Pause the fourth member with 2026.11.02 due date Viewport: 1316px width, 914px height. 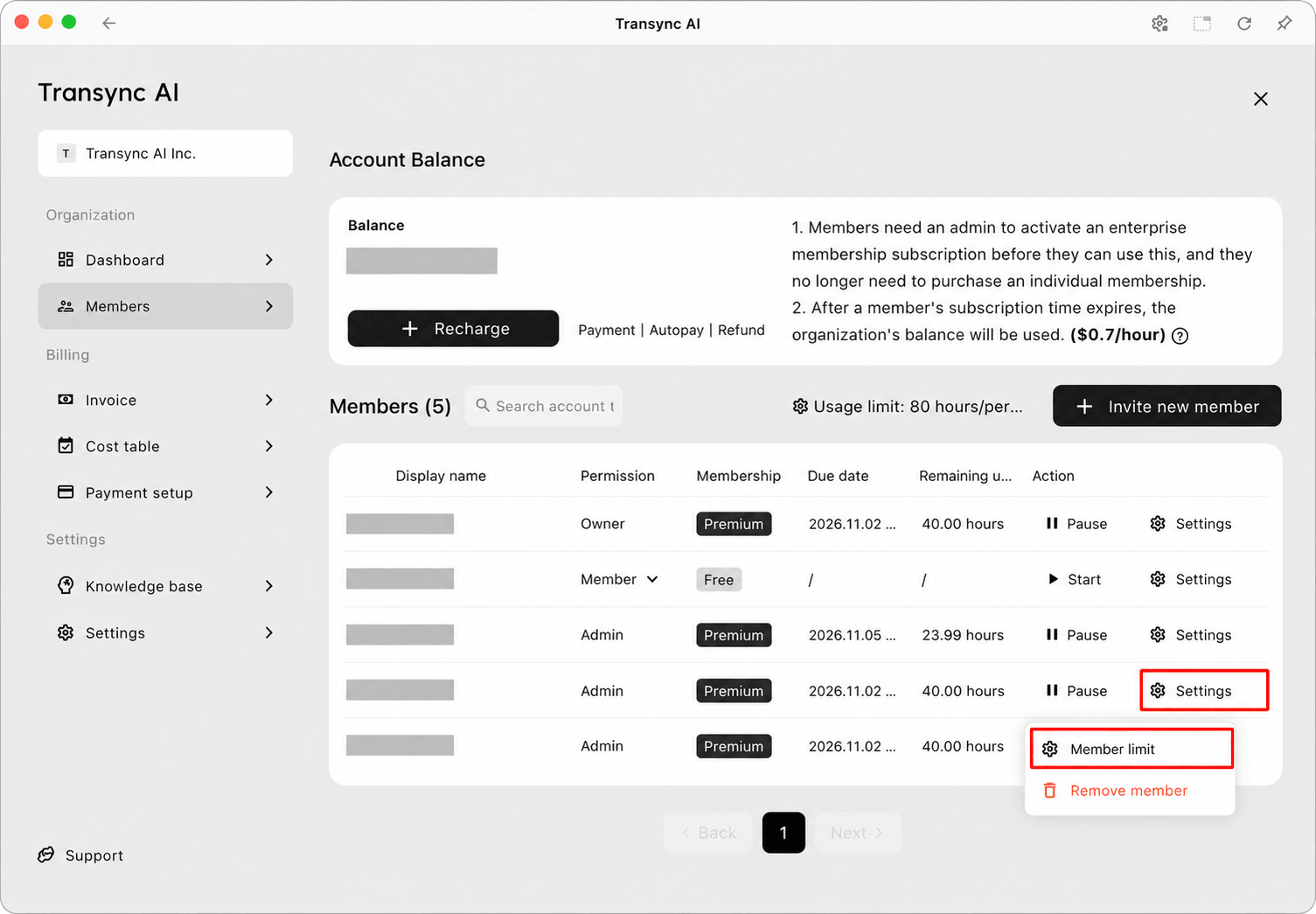pos(1076,690)
